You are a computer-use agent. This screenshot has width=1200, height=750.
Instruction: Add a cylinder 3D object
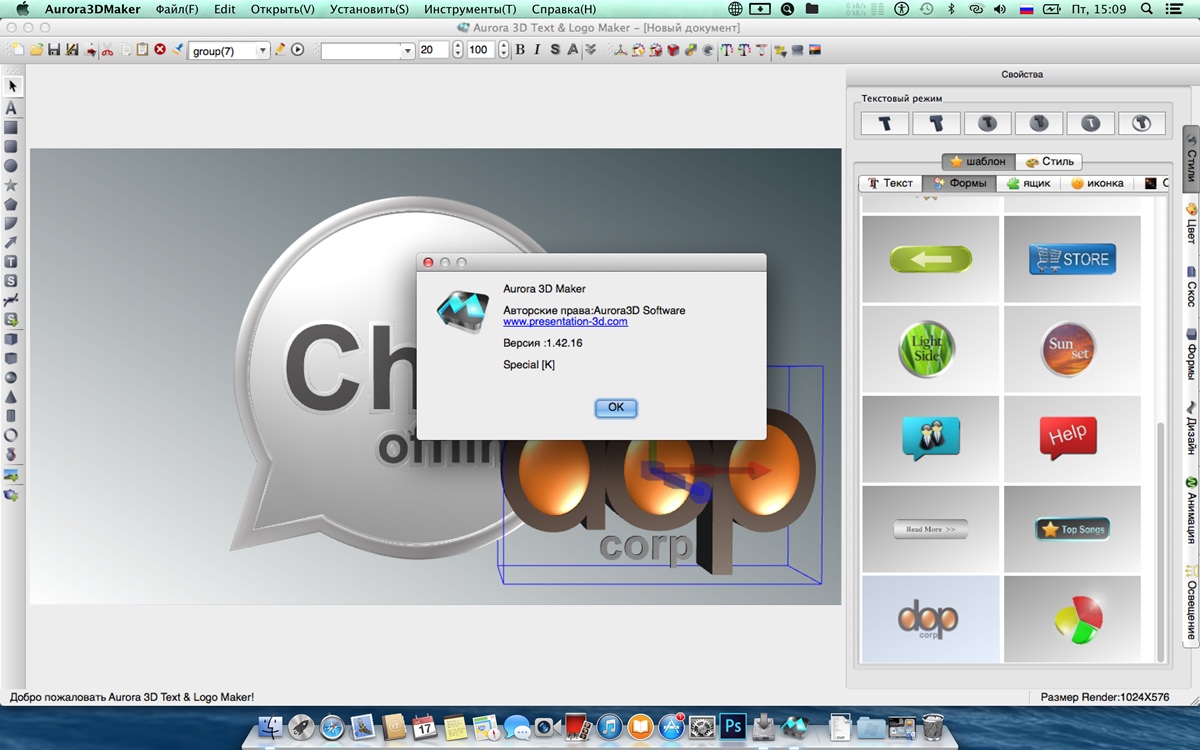12,416
